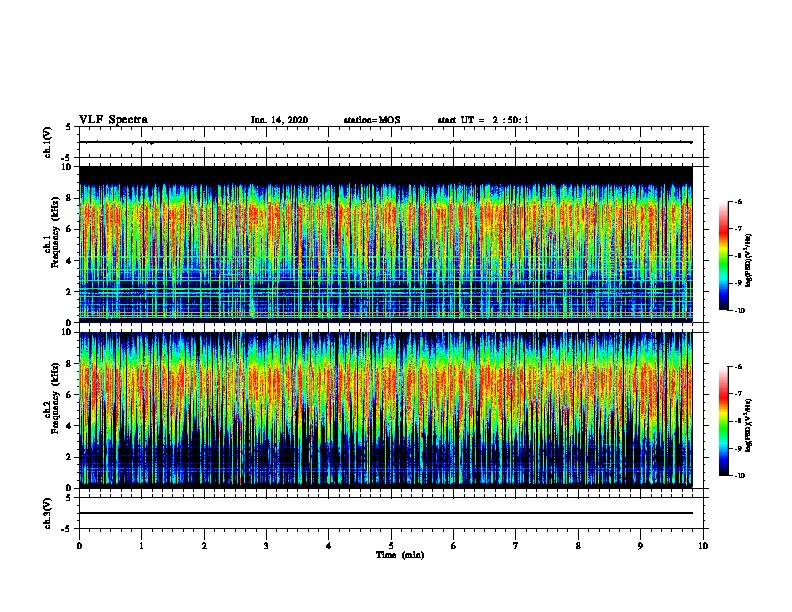Screen dimensions: 792x612
Task: Select the date text "Jan. 14, 2020"
Action: tap(279, 120)
